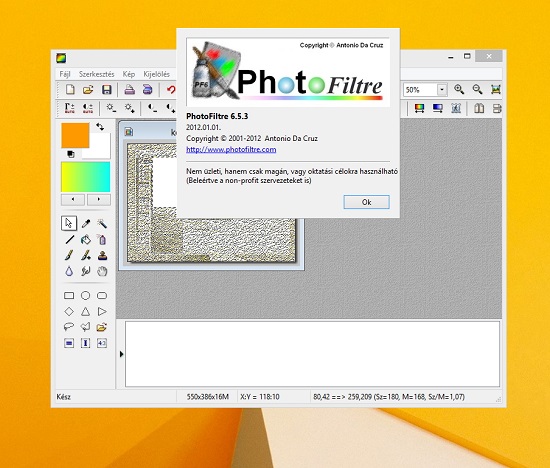Choose rounded rectangle selection shape
Image resolution: width=550 pixels, height=468 pixels.
tap(102, 296)
